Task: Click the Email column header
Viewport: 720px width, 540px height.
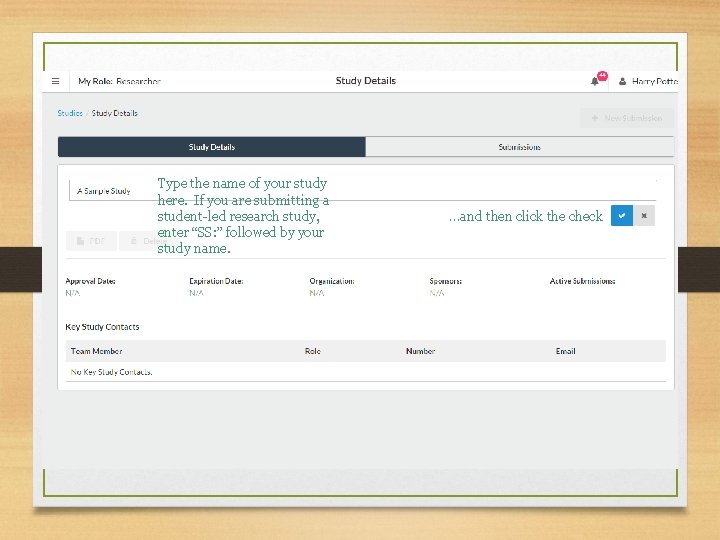Action: point(565,351)
